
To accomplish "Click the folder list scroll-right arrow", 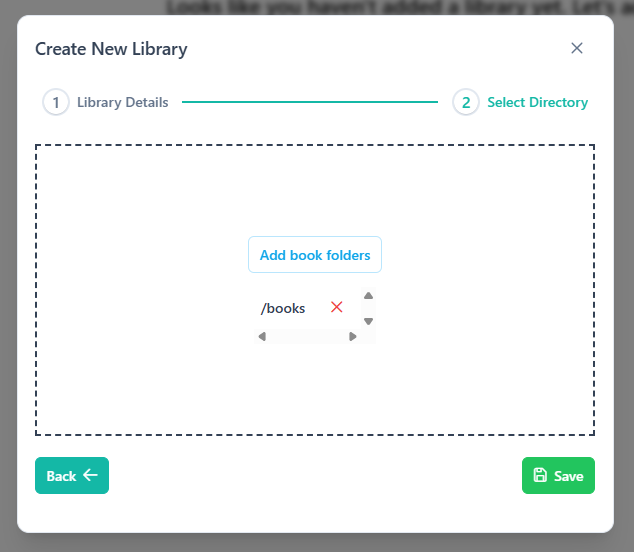I will coord(353,336).
